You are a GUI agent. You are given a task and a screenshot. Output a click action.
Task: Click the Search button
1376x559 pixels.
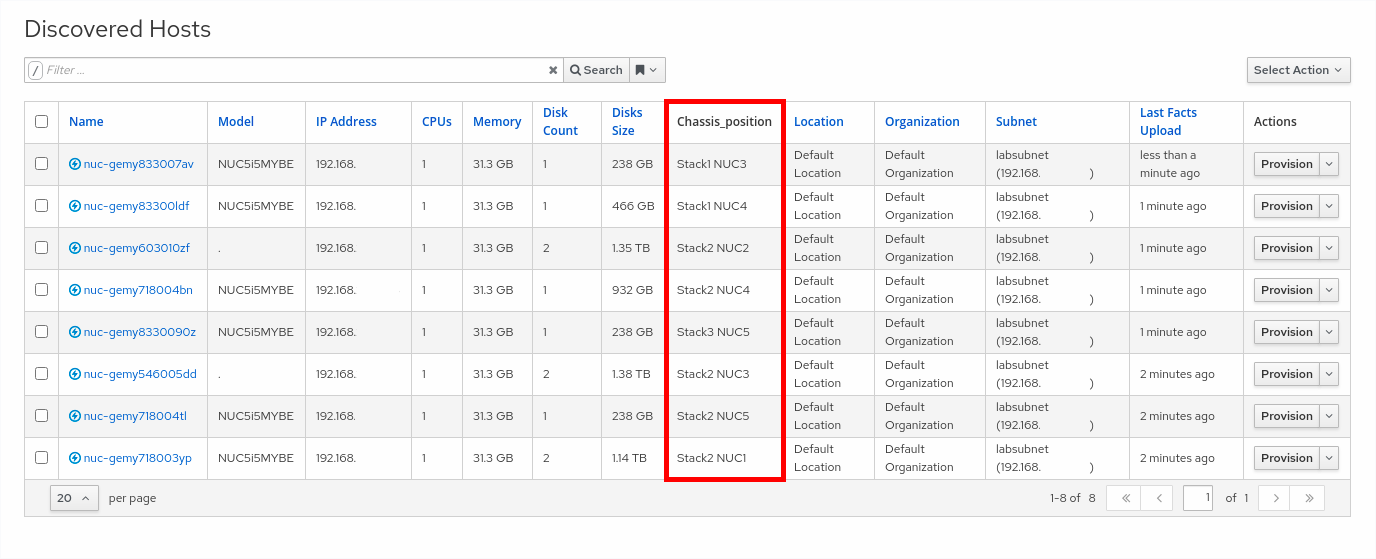click(x=596, y=70)
